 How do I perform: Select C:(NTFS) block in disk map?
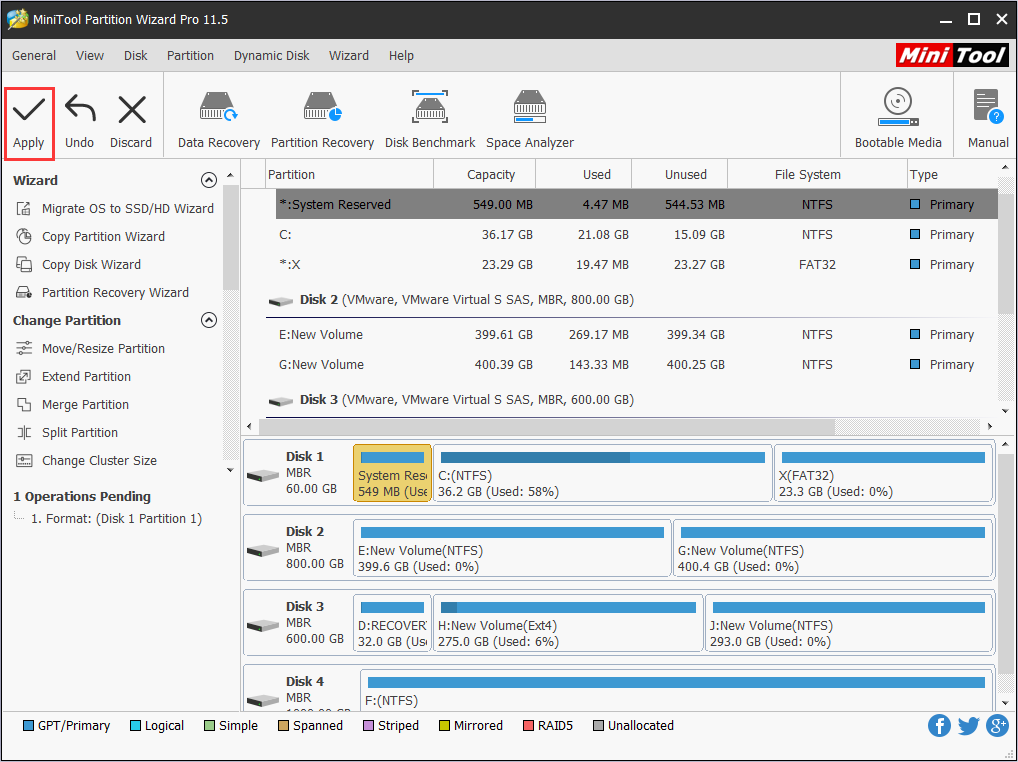(x=602, y=473)
